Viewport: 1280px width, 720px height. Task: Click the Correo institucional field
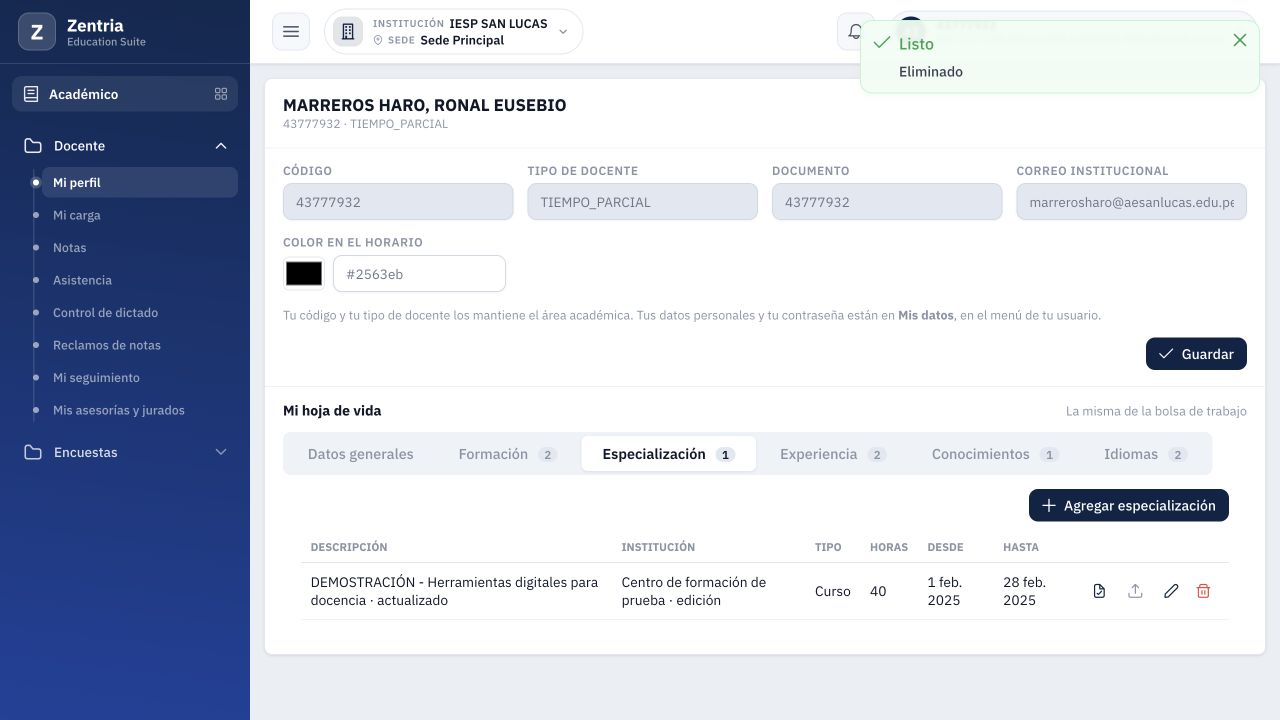tap(1131, 202)
